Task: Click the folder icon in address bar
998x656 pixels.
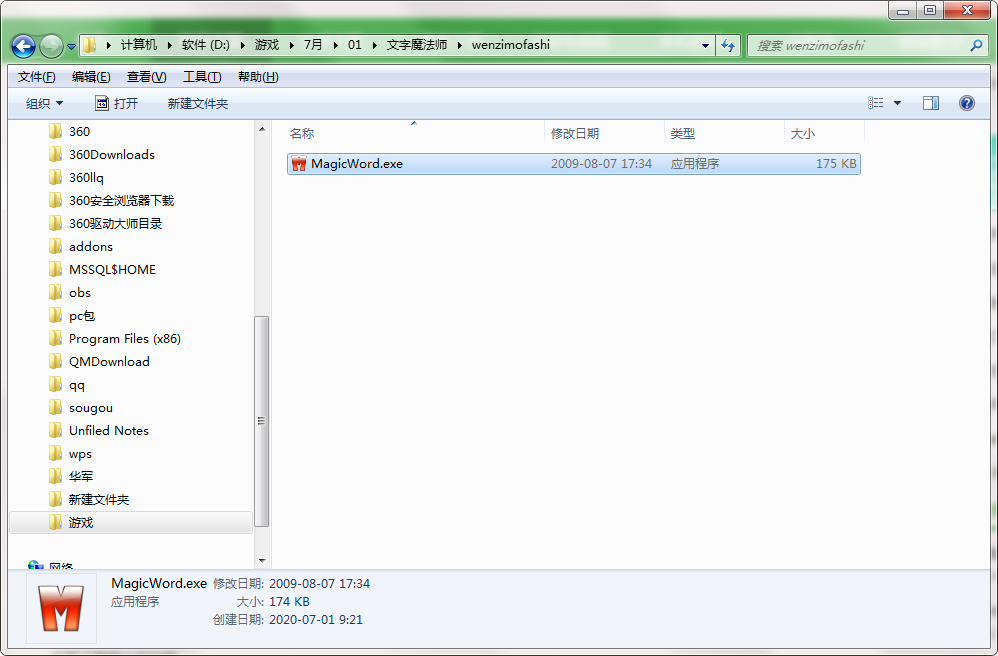Action: click(x=90, y=45)
